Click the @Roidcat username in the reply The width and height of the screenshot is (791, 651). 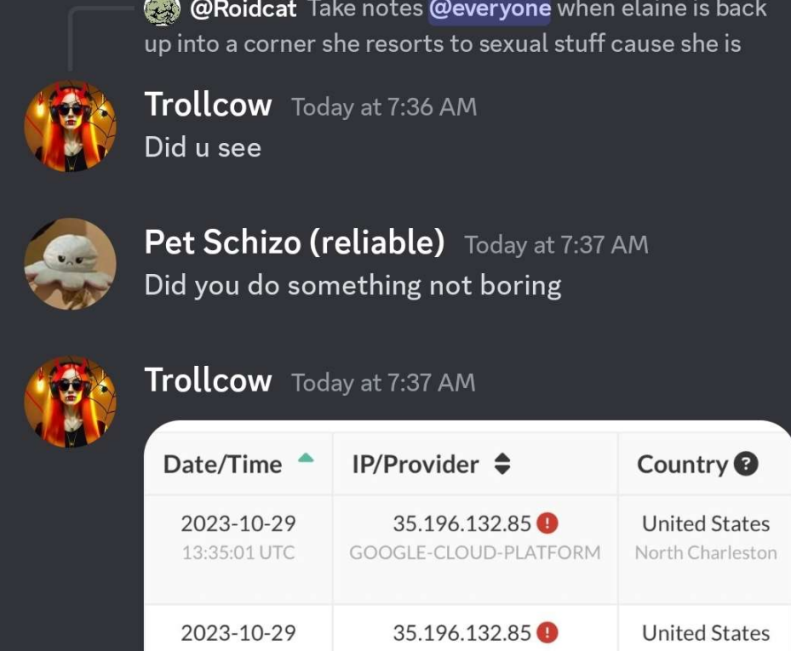point(244,10)
